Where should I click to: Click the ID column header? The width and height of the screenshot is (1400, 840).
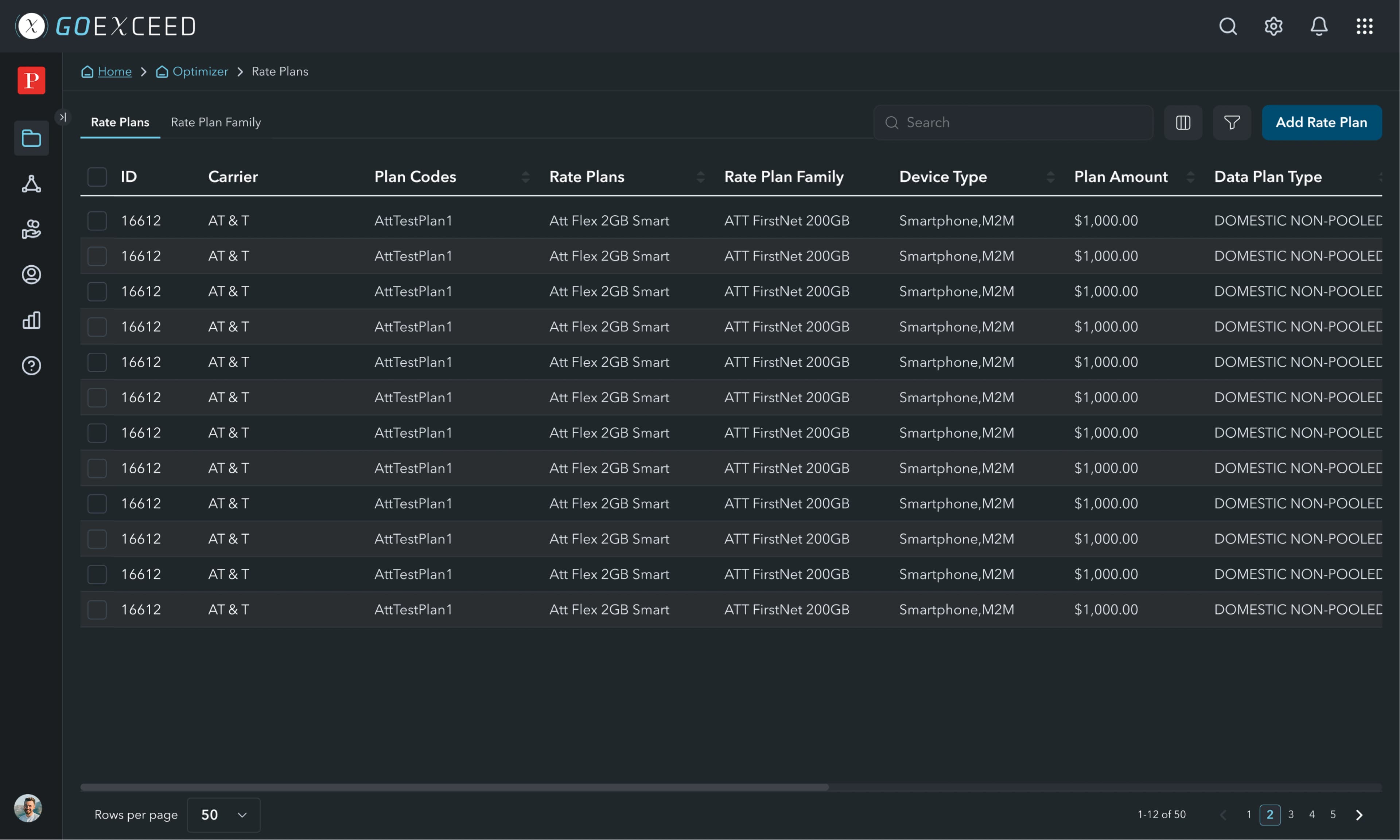tap(128, 177)
